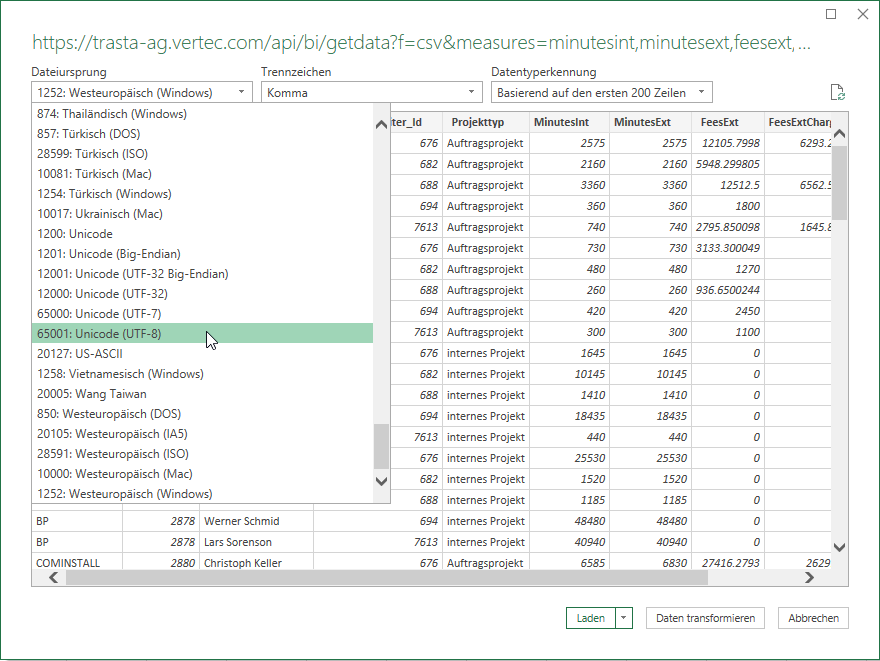Open the Dateiursprung encoding dropdown
The width and height of the screenshot is (880, 661).
coord(142,93)
